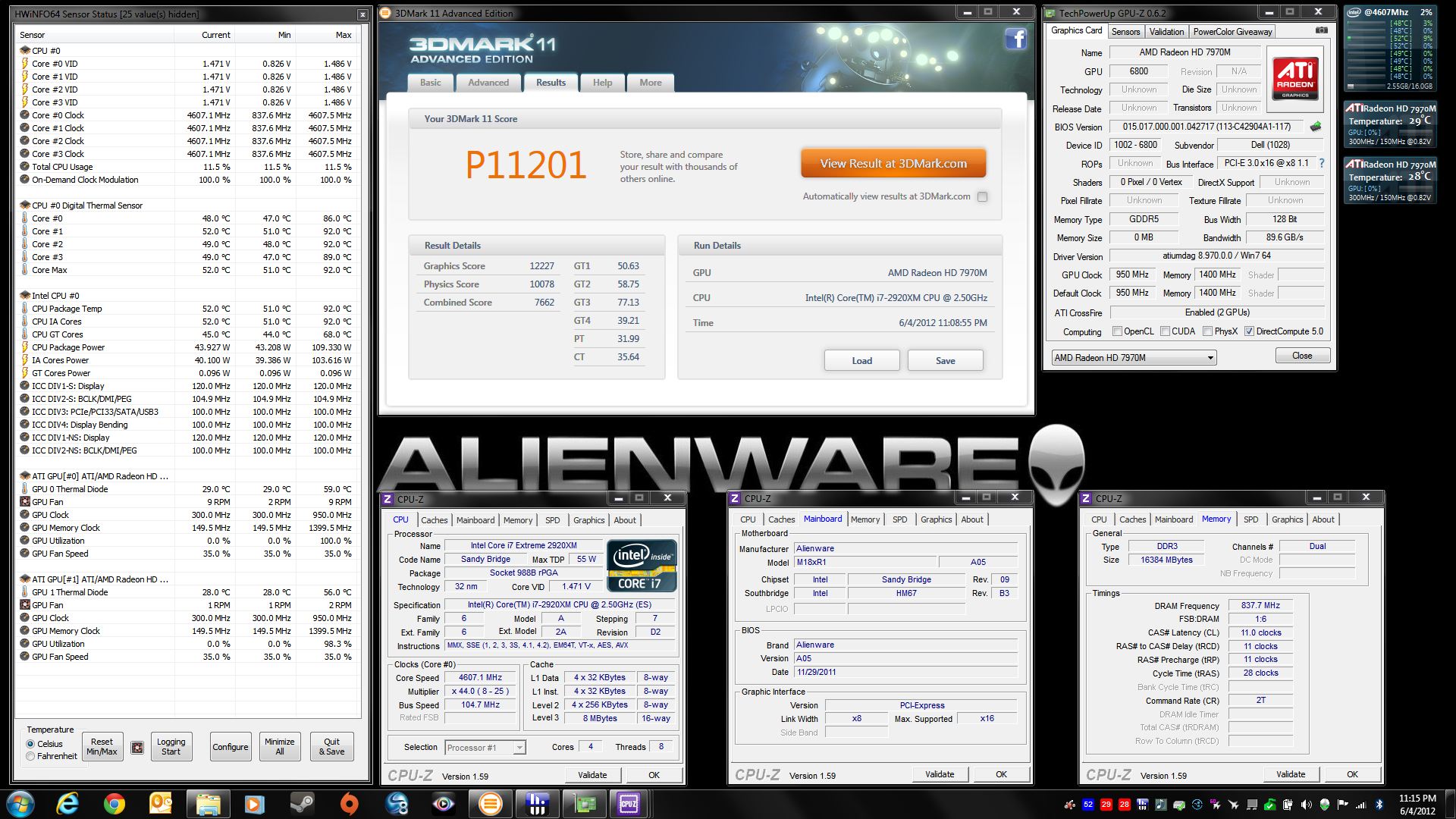The image size is (1456, 819).
Task: Click the Show desktop strip at taskbar end
Action: 1450,804
